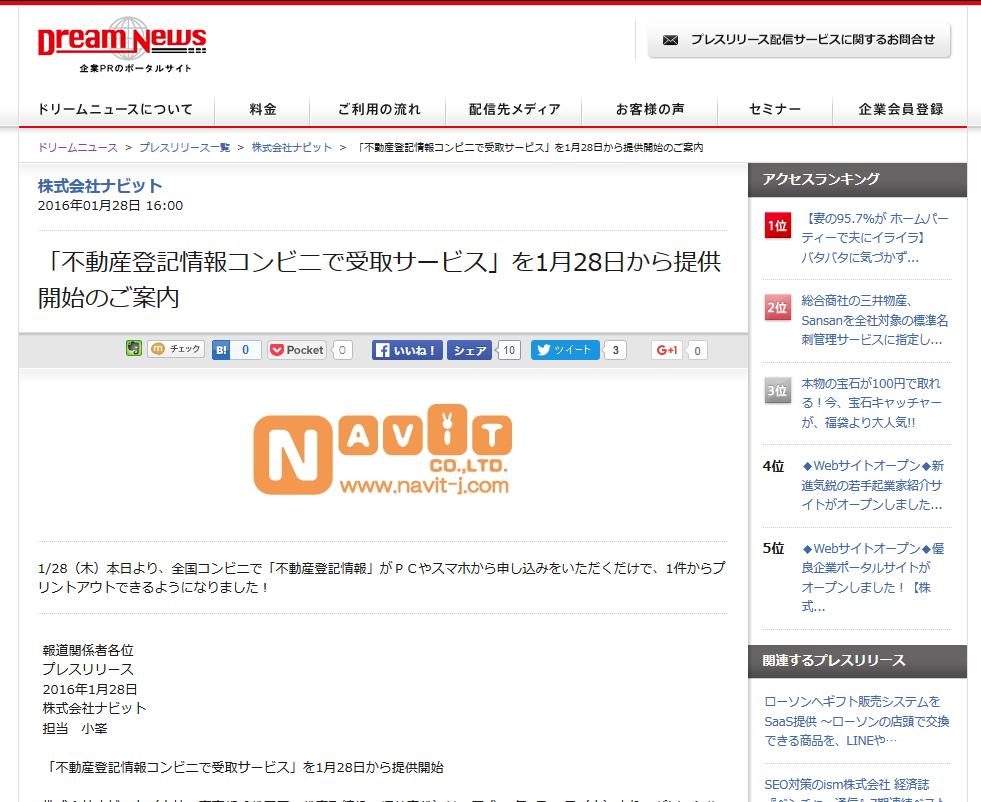Open ranking article 新進気鋭の若手起業家紹介サイト

tap(873, 485)
